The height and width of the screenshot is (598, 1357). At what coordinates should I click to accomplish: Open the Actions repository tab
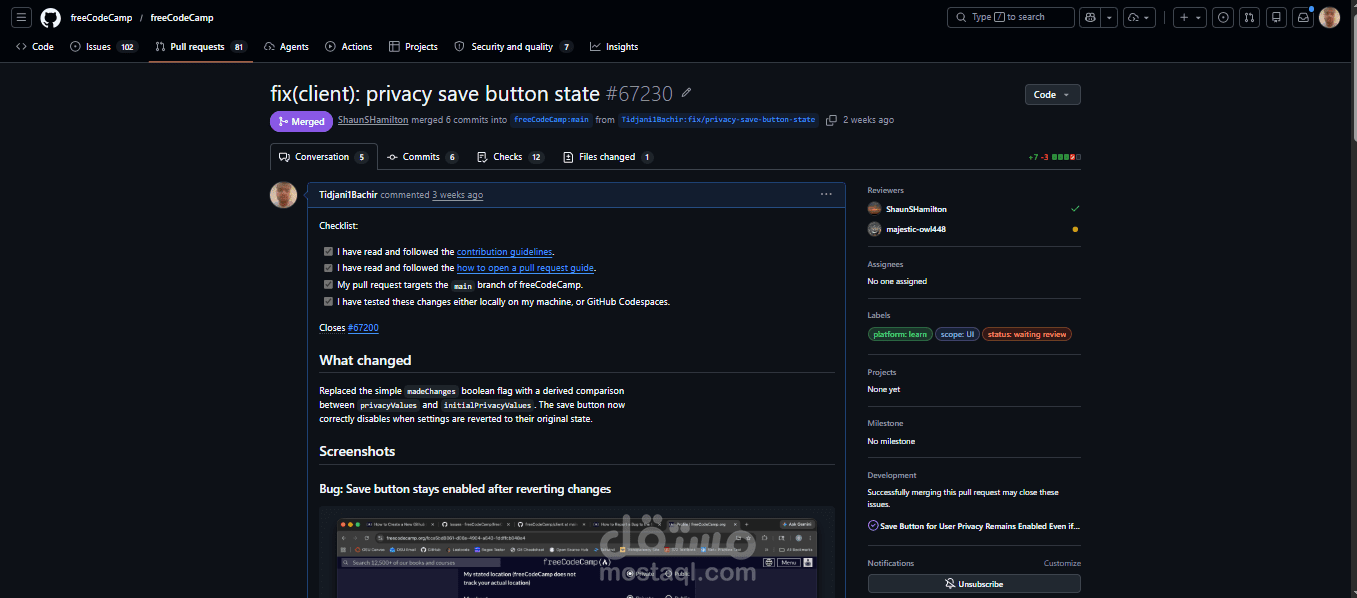(349, 47)
